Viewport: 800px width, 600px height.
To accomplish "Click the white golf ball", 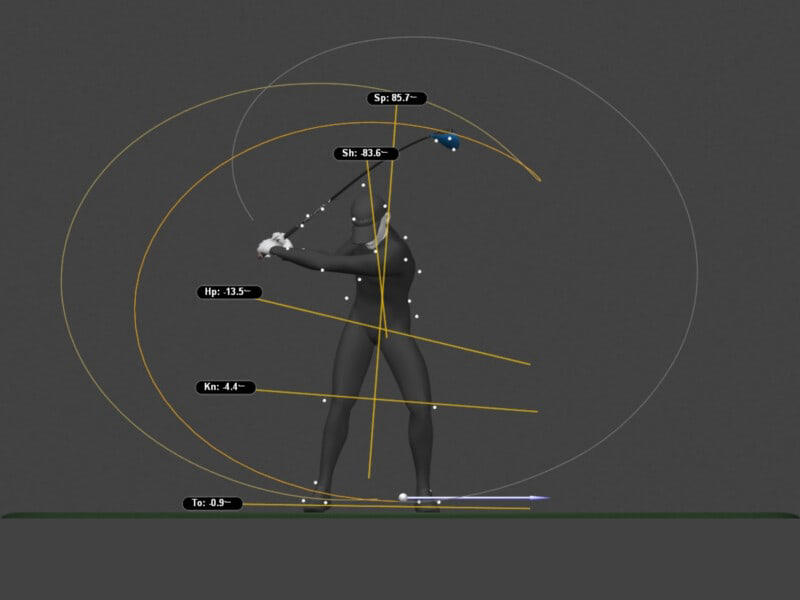I will click(x=403, y=497).
